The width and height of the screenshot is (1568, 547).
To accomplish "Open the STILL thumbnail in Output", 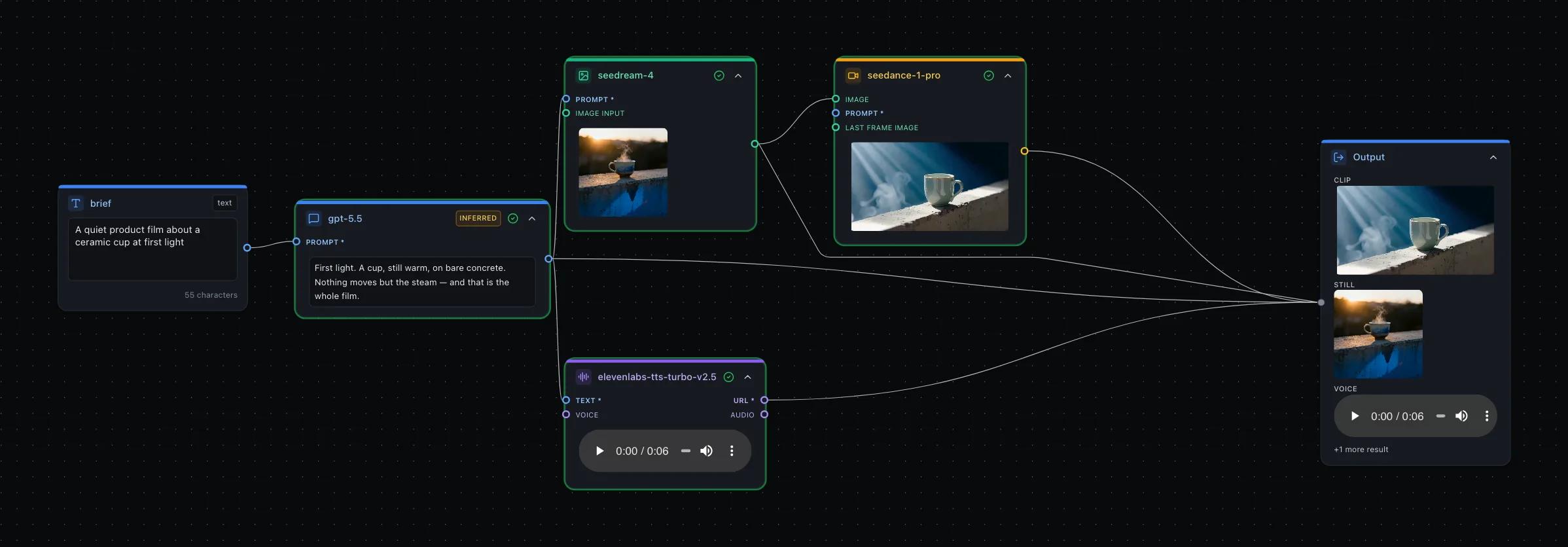I will pyautogui.click(x=1378, y=334).
